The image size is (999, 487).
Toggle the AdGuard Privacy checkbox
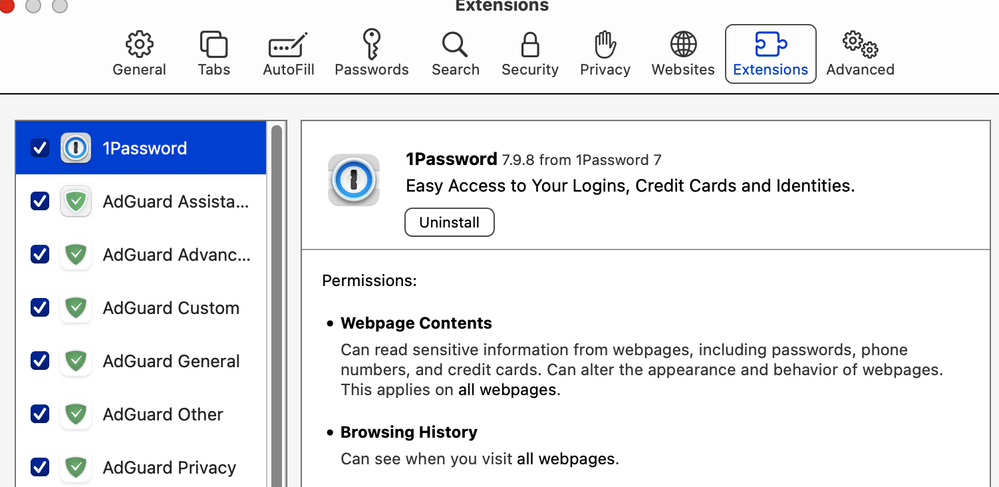[40, 467]
